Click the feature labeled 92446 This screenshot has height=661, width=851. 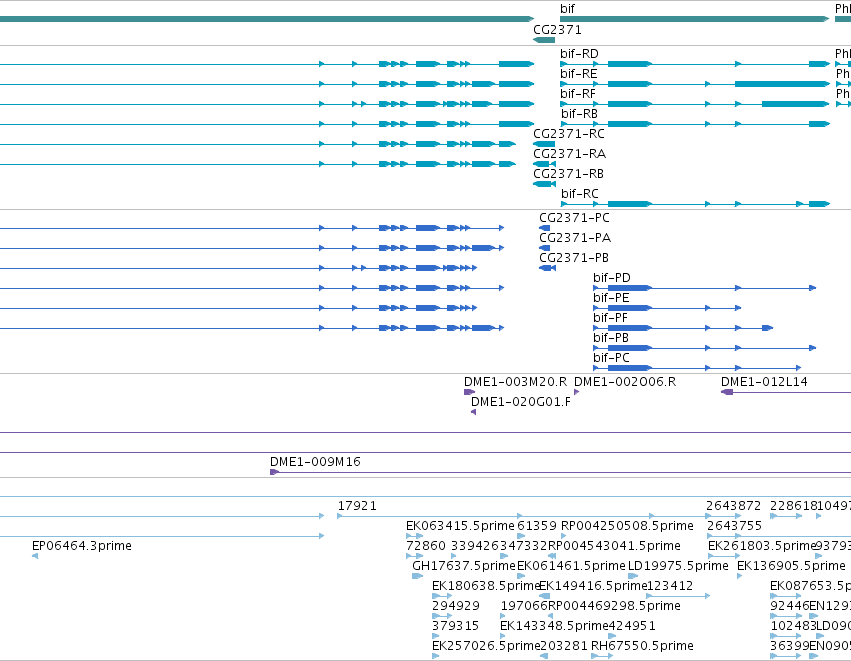[x=790, y=606]
